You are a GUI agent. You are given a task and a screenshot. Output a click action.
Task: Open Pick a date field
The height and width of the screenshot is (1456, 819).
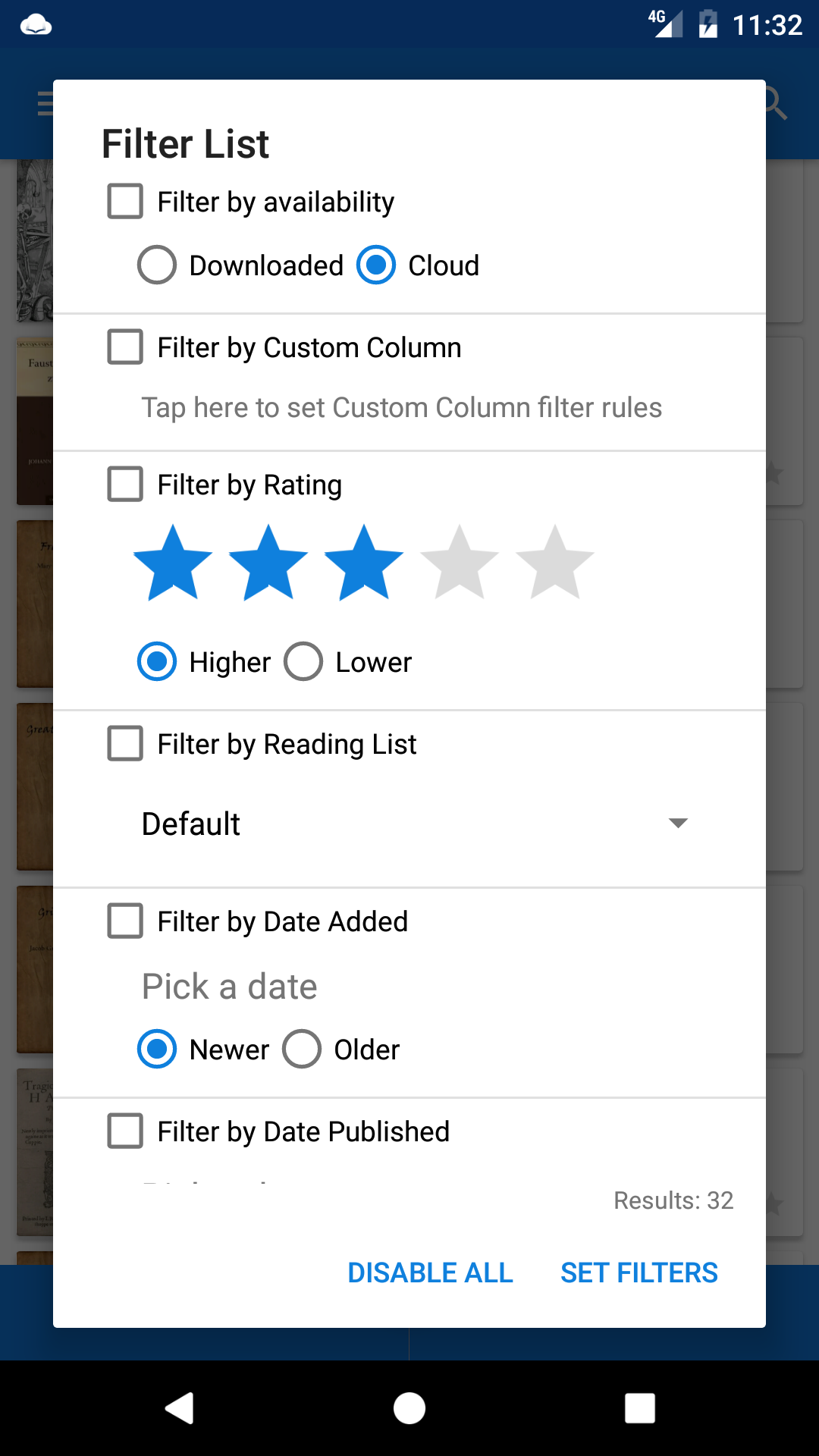230,987
